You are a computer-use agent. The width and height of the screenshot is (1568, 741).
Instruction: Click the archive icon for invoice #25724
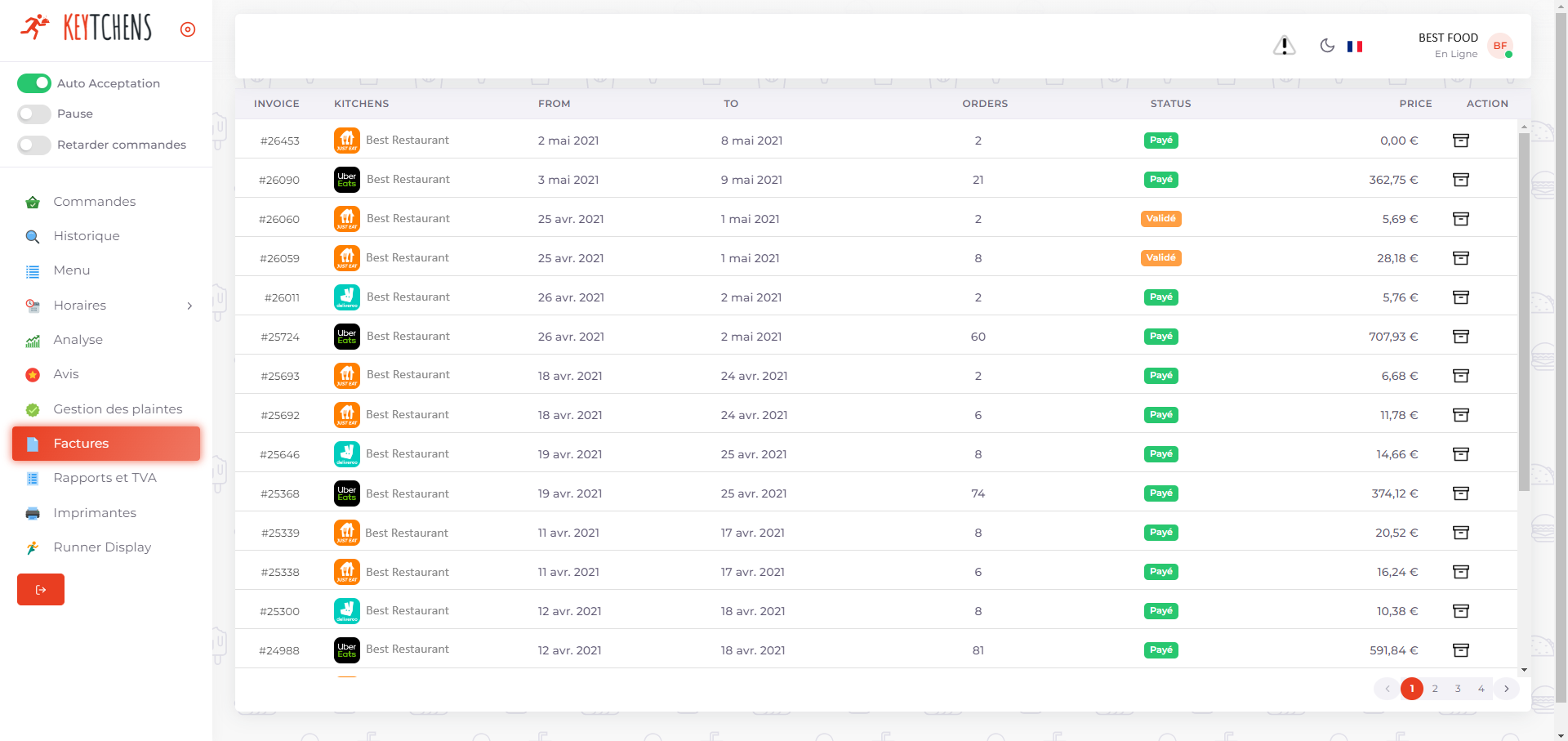(1460, 337)
